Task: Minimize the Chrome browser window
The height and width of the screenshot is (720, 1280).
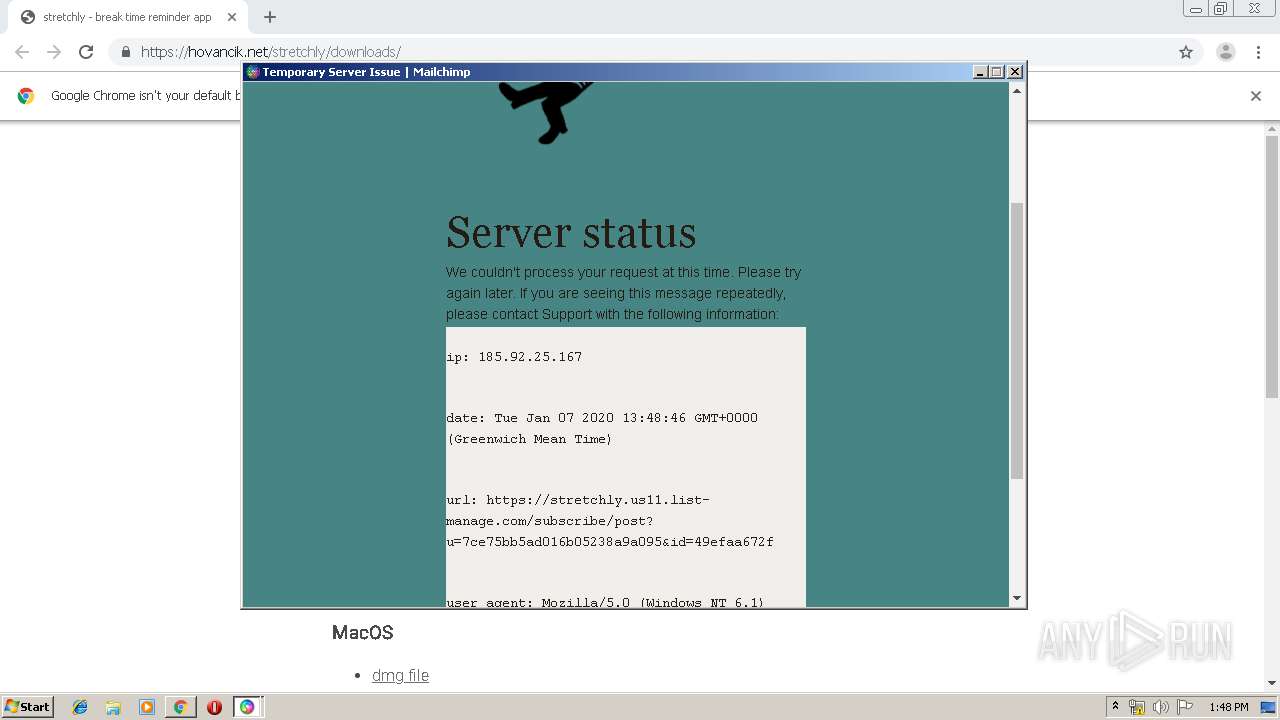Action: tap(1196, 9)
